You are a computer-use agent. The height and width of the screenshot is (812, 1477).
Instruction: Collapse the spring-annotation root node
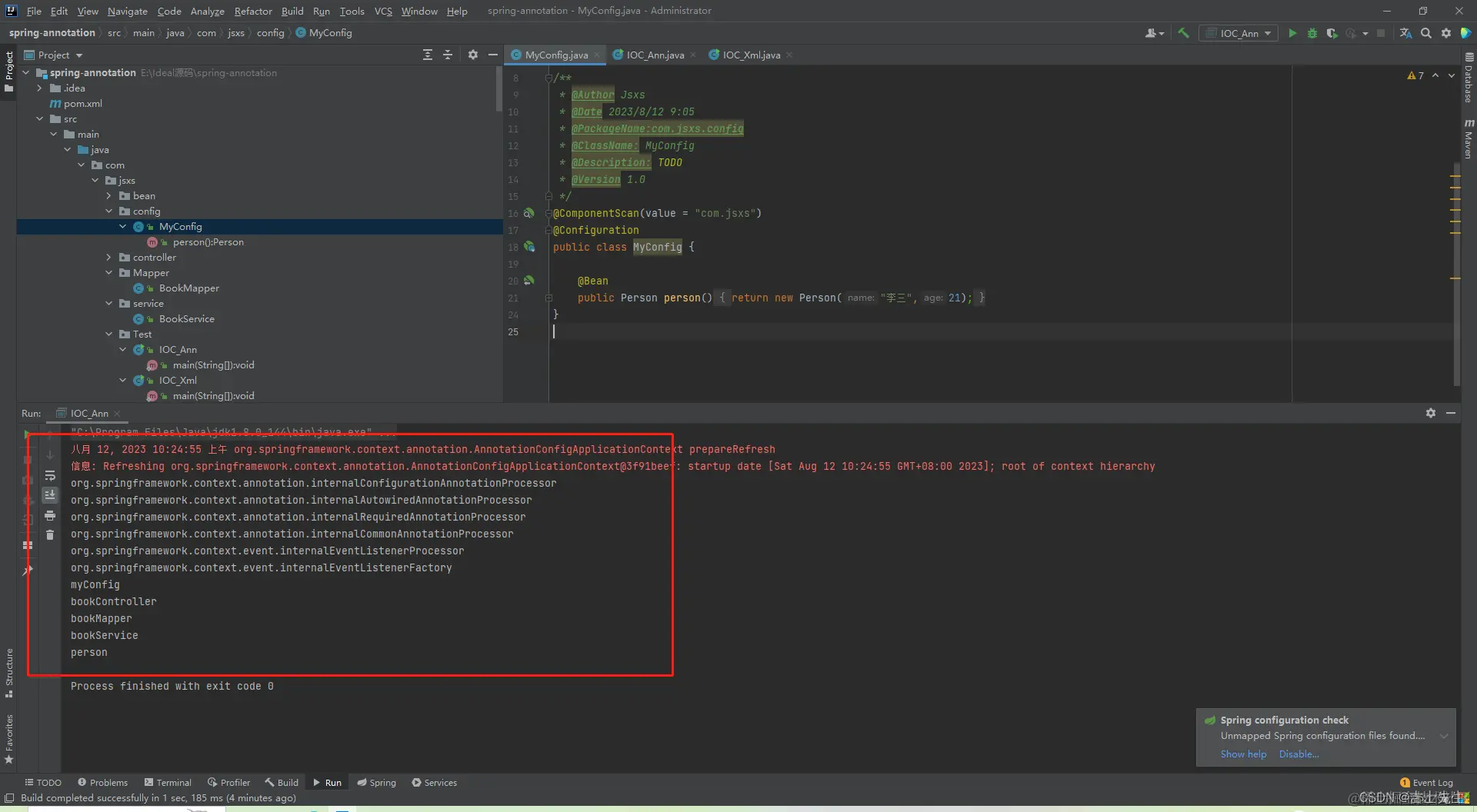tap(26, 72)
